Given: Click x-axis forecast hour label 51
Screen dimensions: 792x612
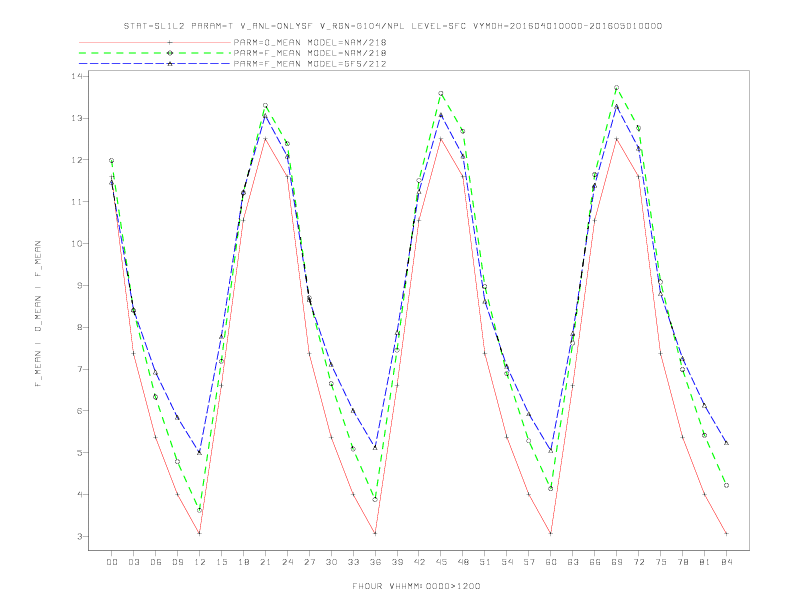Looking at the screenshot, I should point(485,562).
